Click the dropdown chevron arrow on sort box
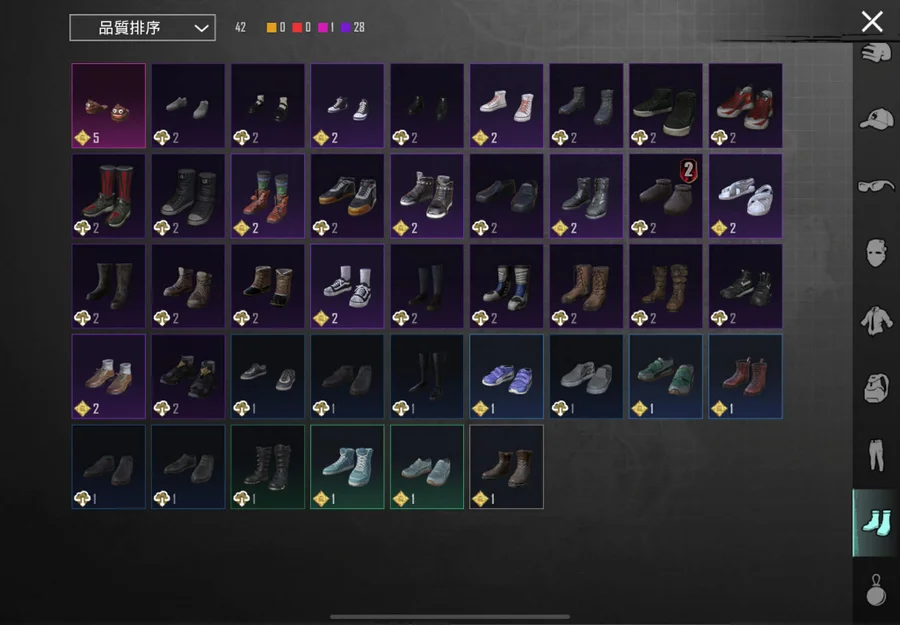 point(201,28)
